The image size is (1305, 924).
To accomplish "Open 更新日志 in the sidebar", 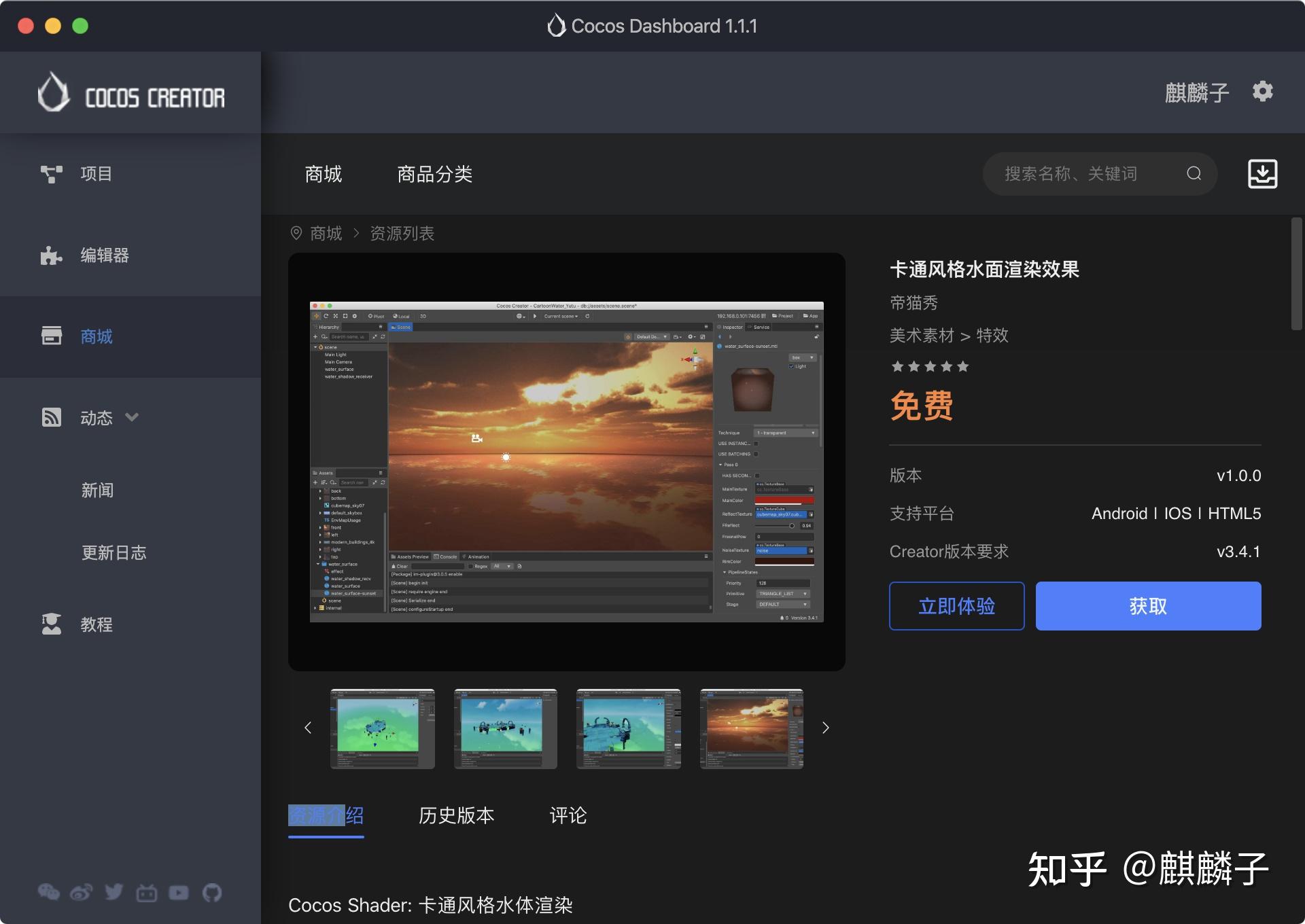I will click(x=114, y=552).
